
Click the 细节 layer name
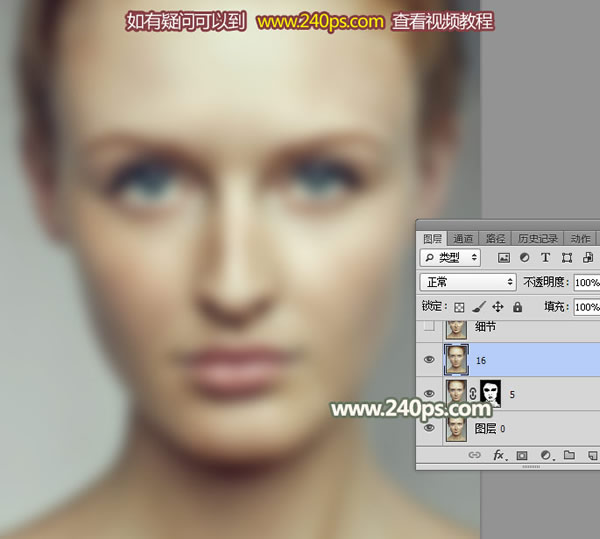(x=485, y=327)
